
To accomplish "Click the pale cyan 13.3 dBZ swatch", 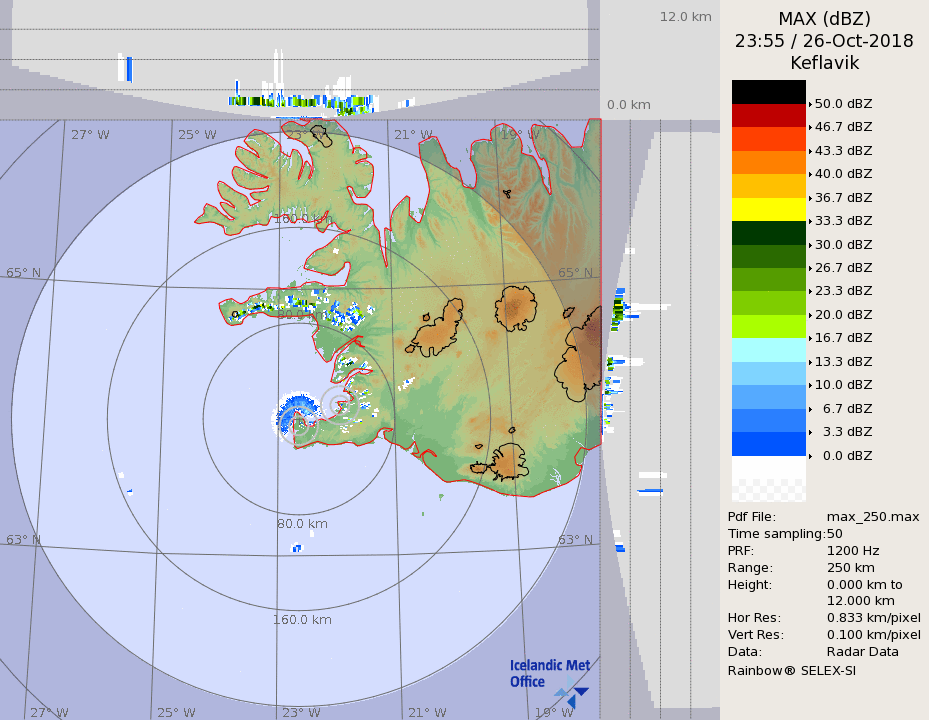I will coord(768,350).
